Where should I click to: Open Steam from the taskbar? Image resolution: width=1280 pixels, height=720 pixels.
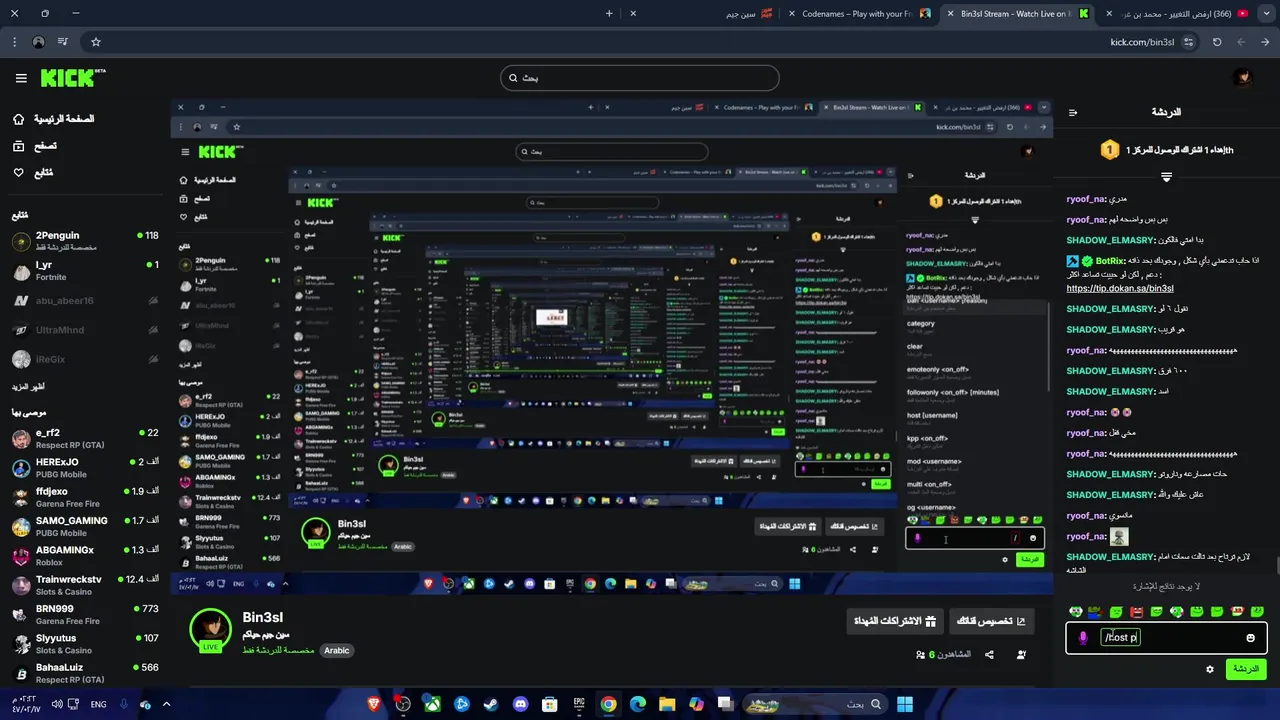[491, 704]
